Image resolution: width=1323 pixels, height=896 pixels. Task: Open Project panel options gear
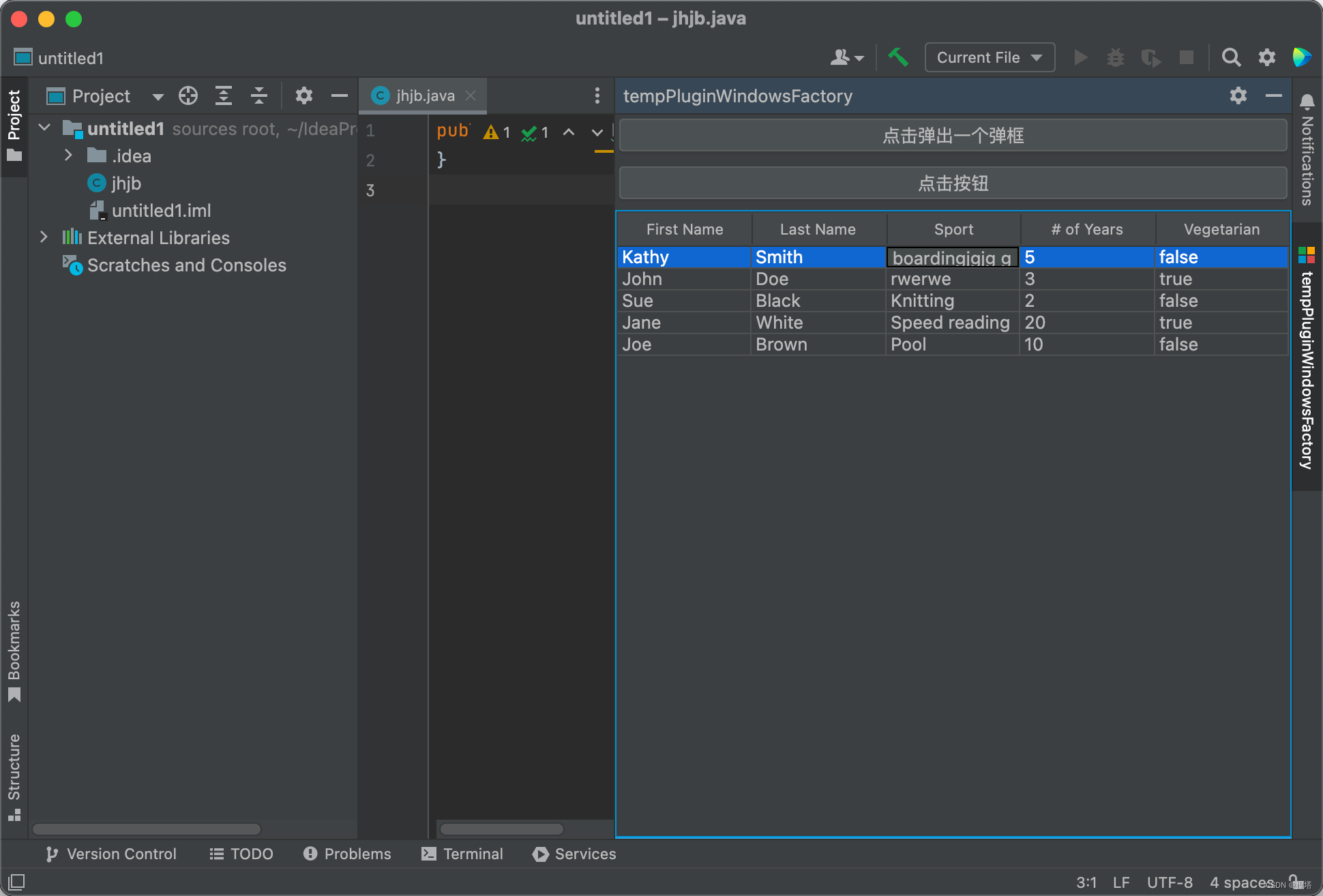click(x=304, y=95)
